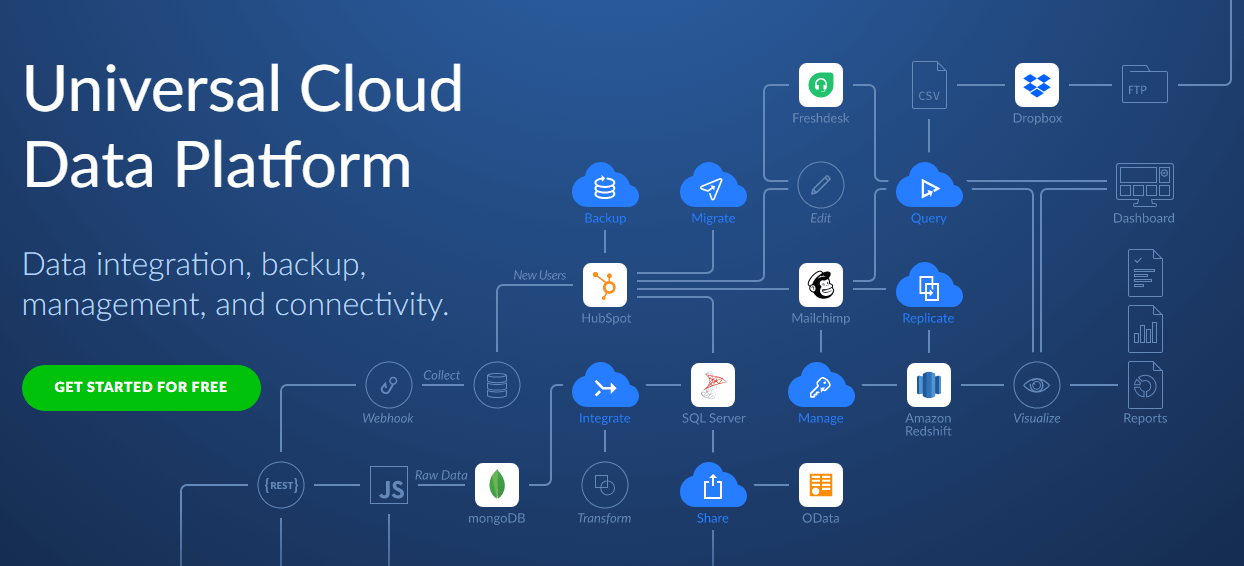
Task: Select the Dashboard monitor icon
Action: [1145, 185]
